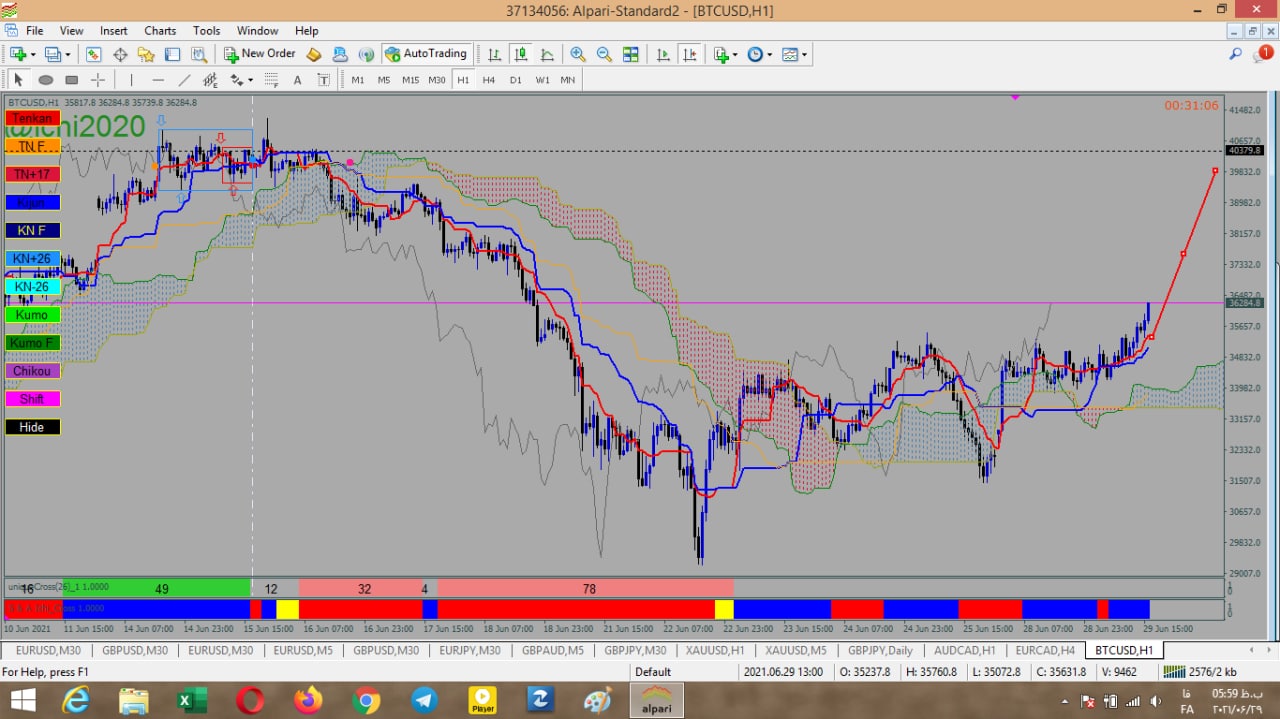
Task: Open the chart templates dropdown
Action: [x=804, y=55]
